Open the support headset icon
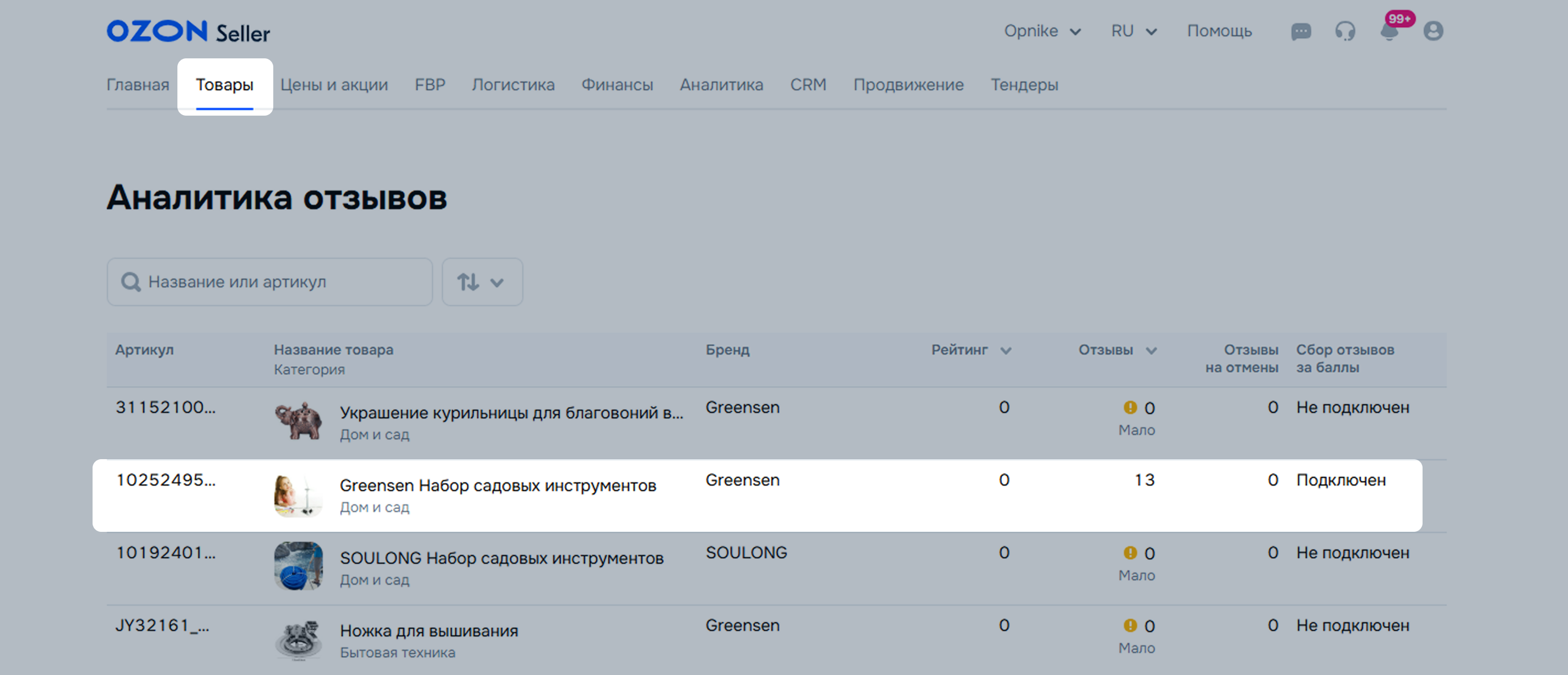Image resolution: width=1568 pixels, height=675 pixels. pyautogui.click(x=1345, y=31)
